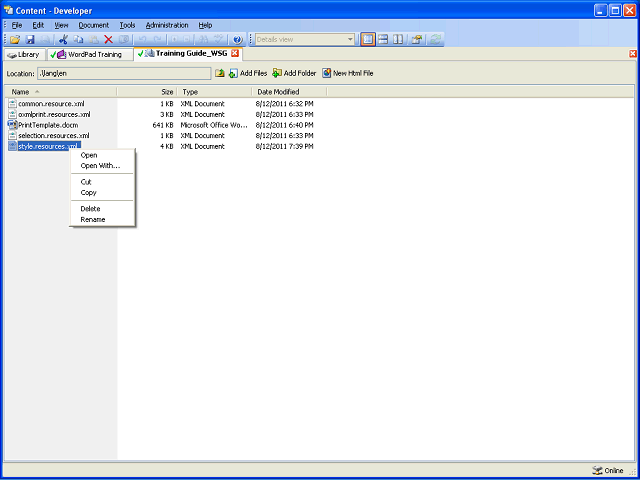The width and height of the screenshot is (640, 480).
Task: Click the Location path field
Action: [x=124, y=73]
